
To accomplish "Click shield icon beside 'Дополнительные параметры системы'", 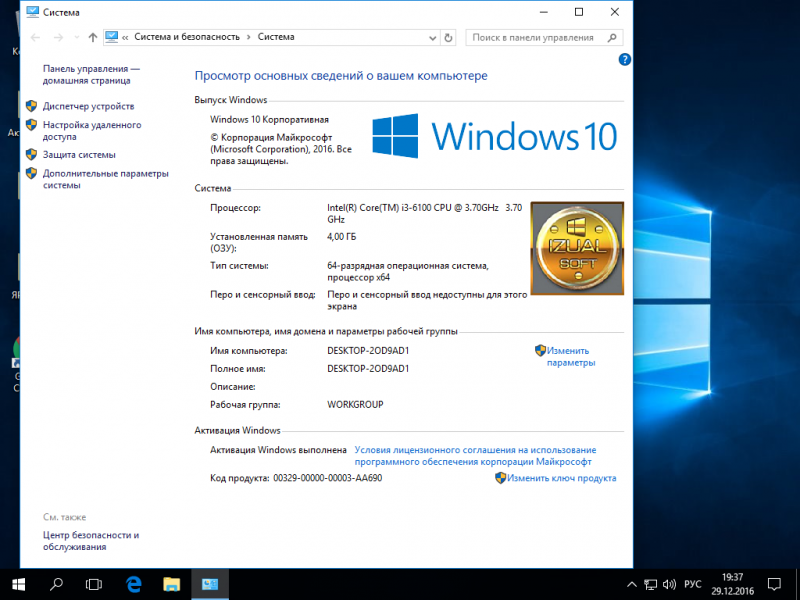I will pyautogui.click(x=32, y=173).
